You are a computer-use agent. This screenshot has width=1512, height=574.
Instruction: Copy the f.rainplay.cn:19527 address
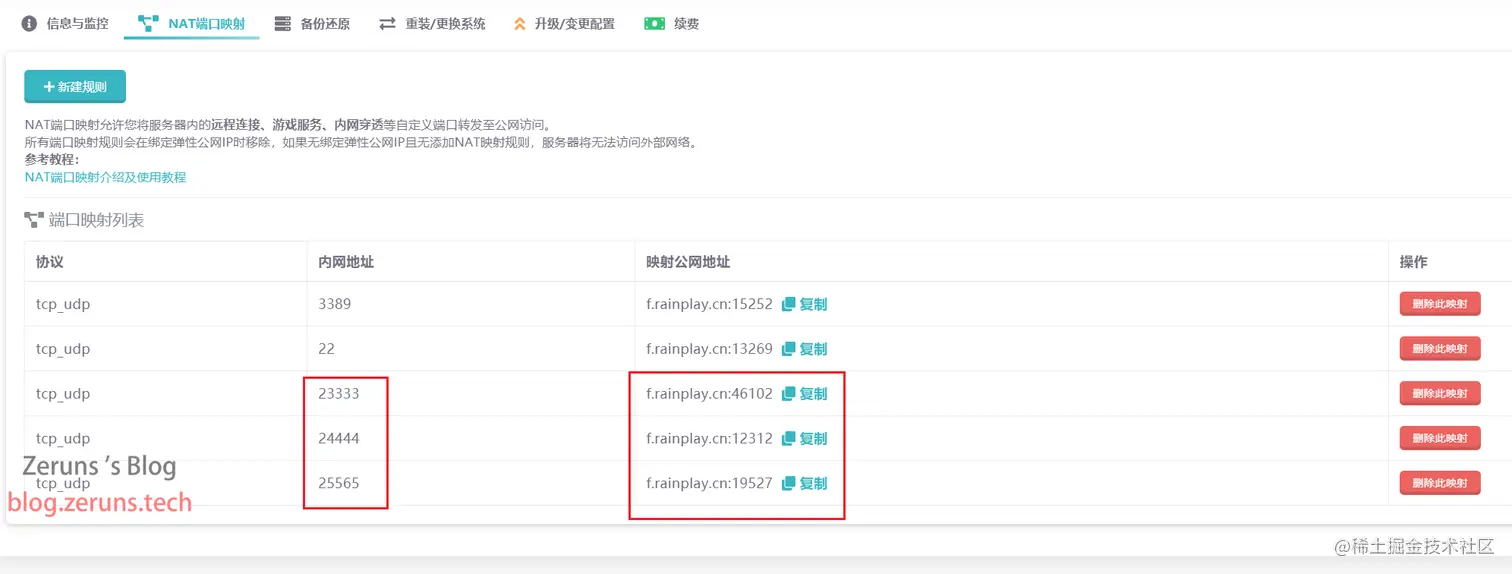(x=804, y=483)
